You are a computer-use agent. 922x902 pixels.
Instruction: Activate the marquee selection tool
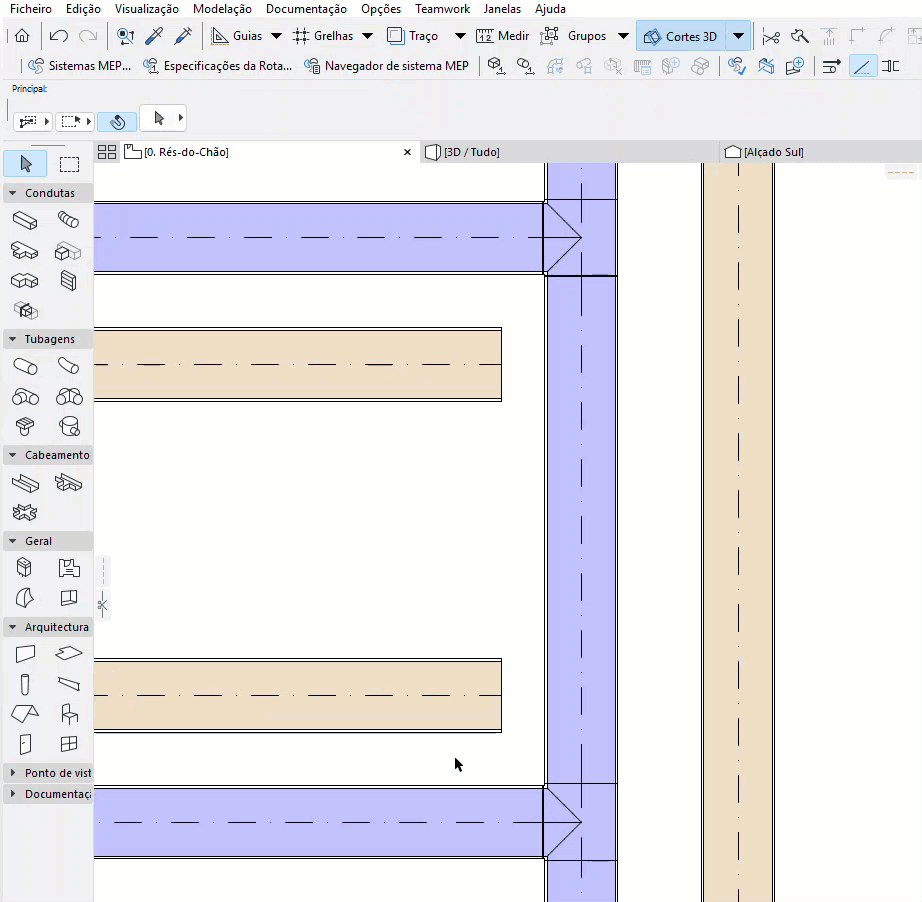[69, 163]
